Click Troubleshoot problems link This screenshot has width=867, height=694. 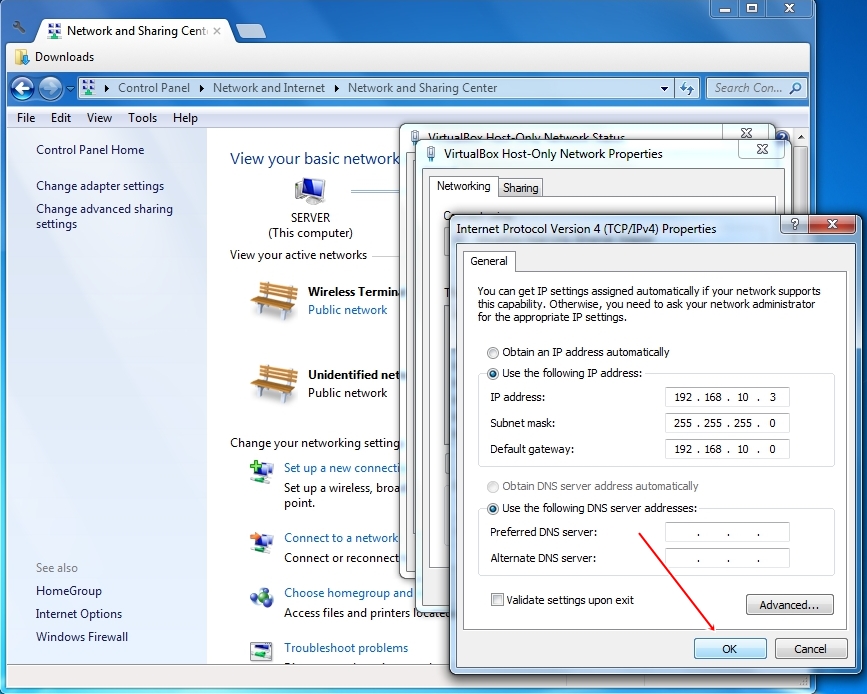pyautogui.click(x=346, y=648)
